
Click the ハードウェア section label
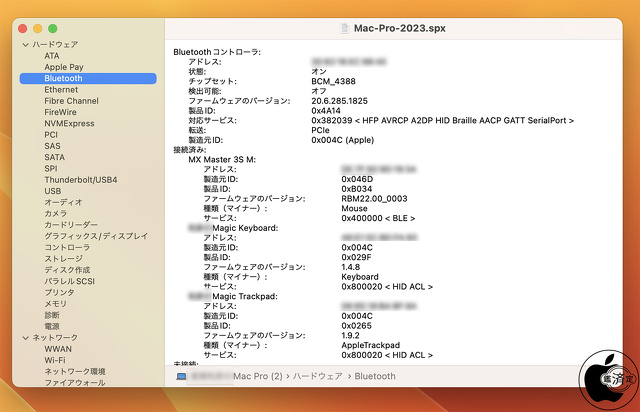point(55,45)
